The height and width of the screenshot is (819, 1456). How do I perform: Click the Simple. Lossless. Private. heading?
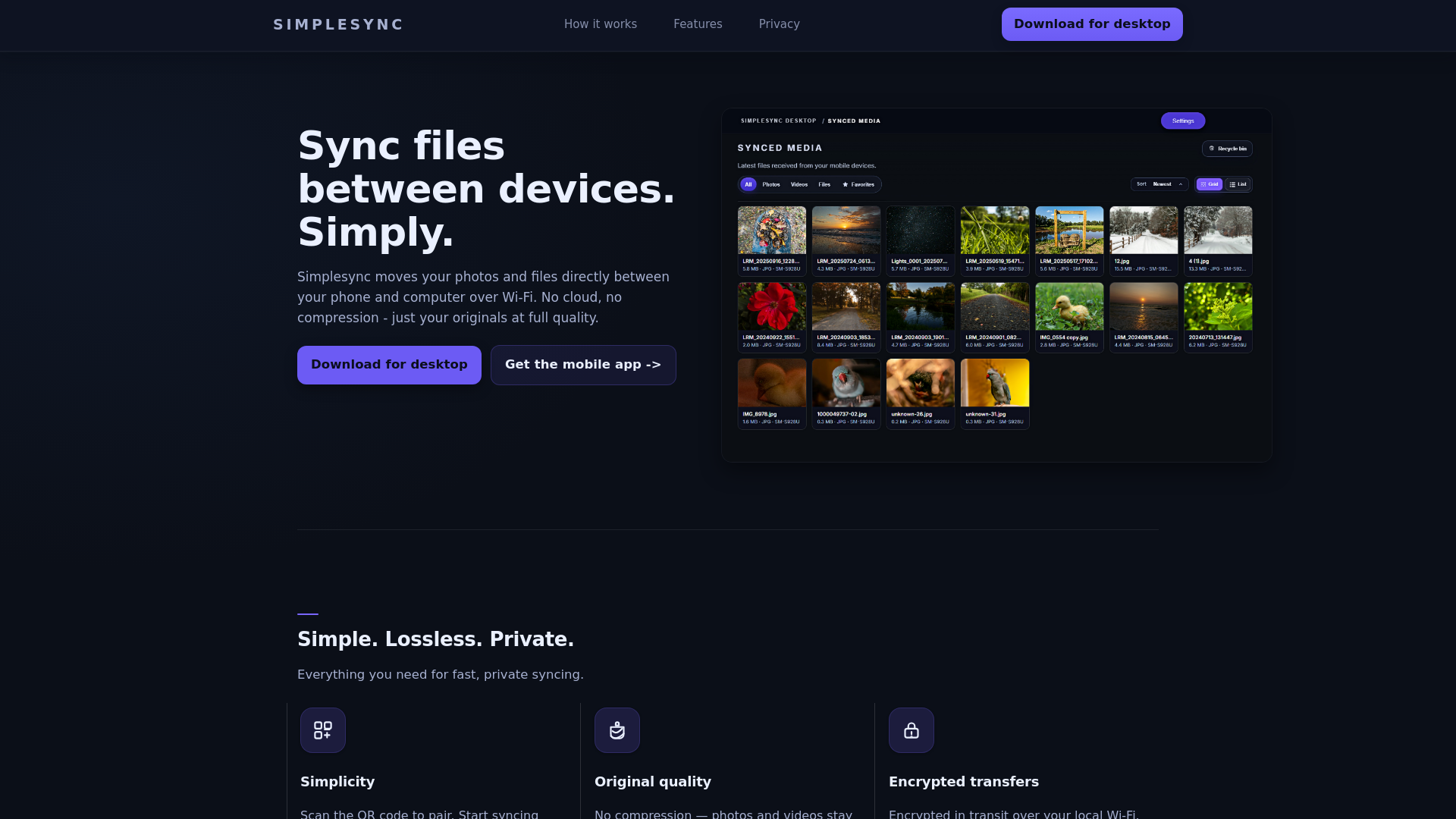[x=435, y=639]
